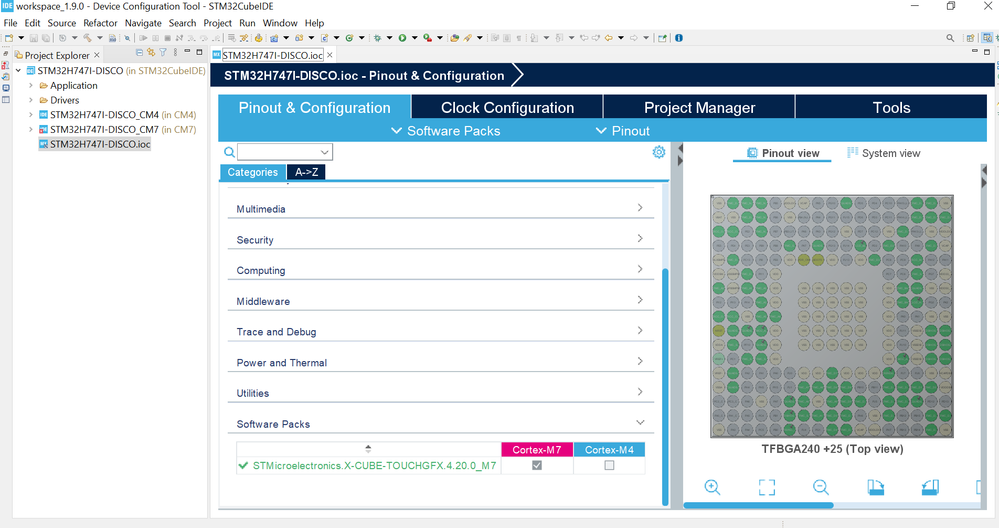Image resolution: width=999 pixels, height=528 pixels.
Task: Close the Project Explorer view tab
Action: [97, 55]
